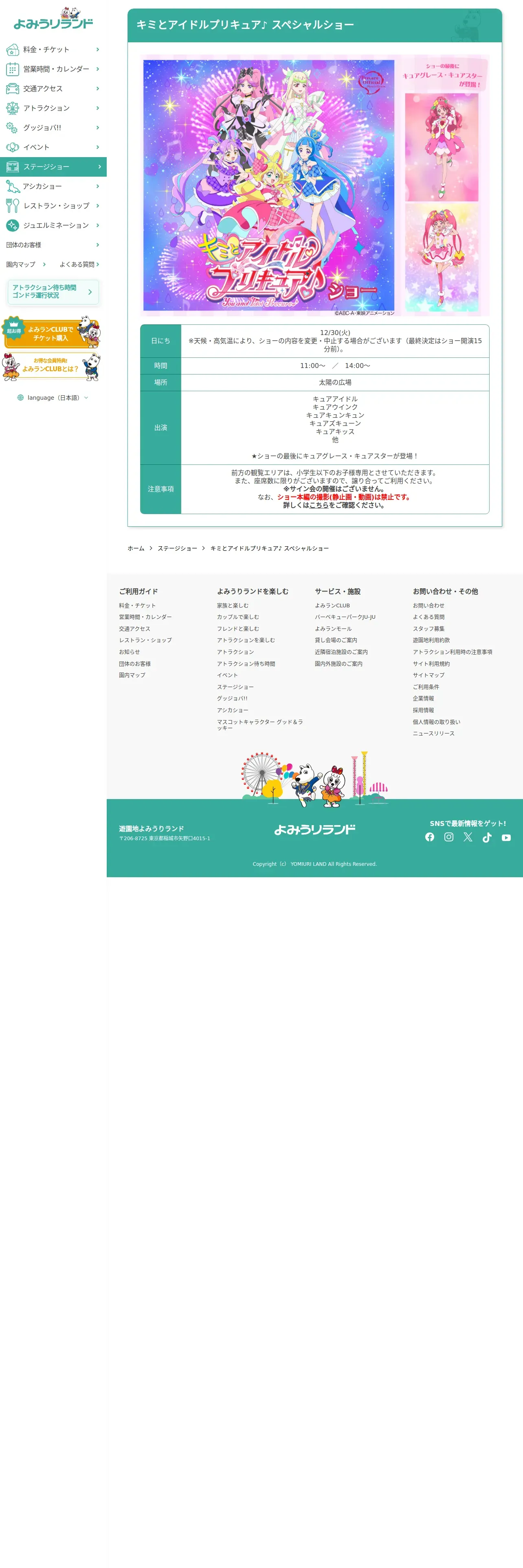Open 団体のお客様 in sidebar
Viewport: 523px width, 1568px height.
(x=53, y=245)
